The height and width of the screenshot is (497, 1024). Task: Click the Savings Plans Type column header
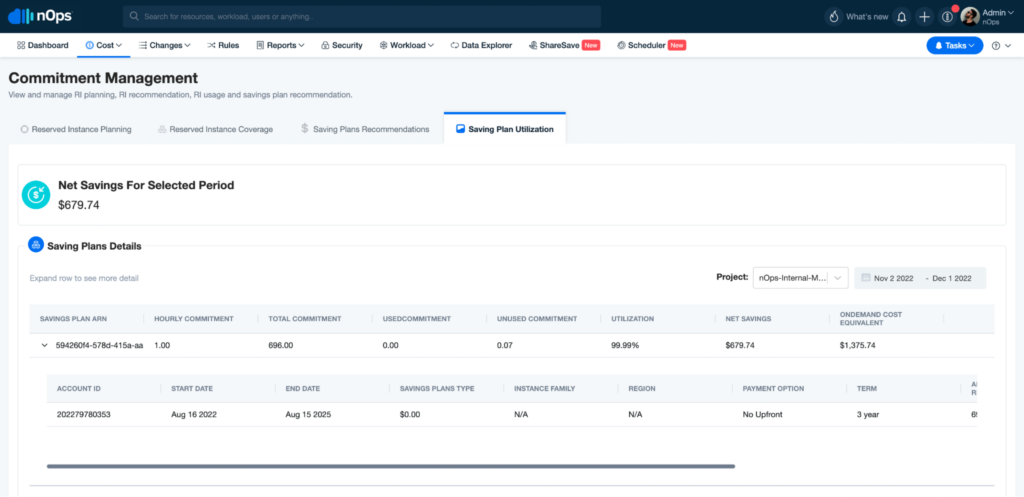[437, 389]
